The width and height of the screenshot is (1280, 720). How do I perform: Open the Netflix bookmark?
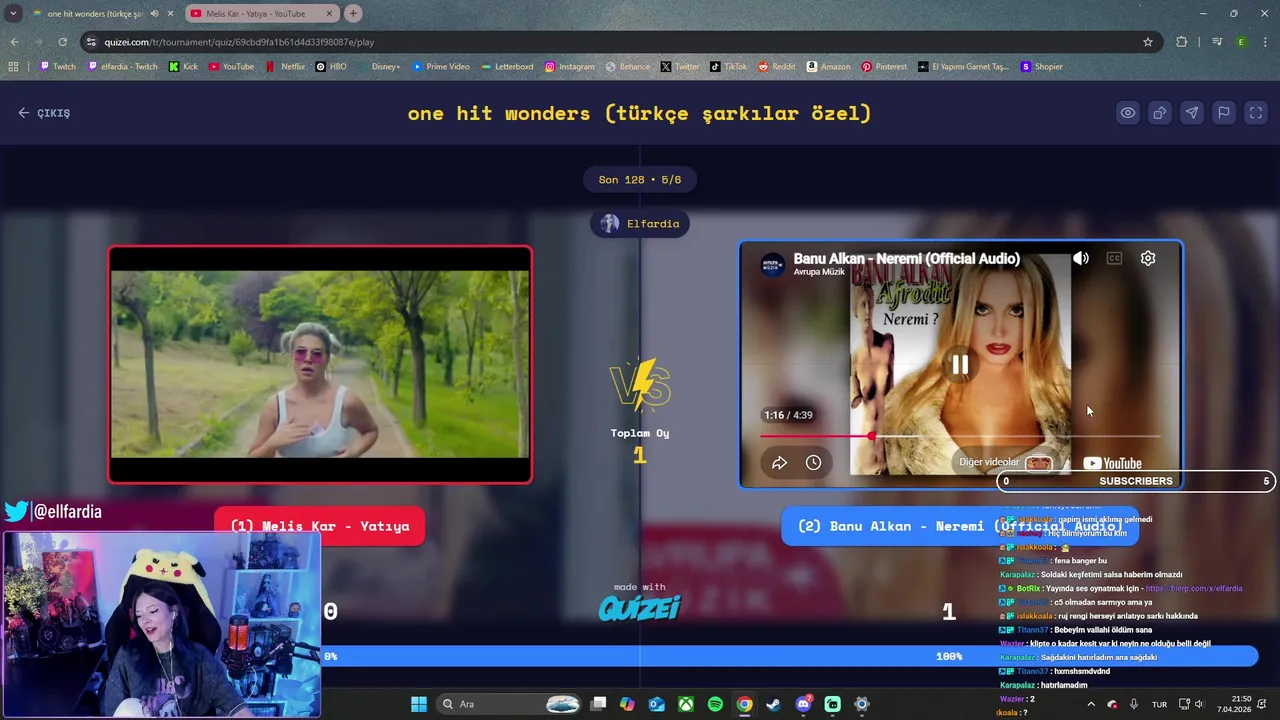point(285,67)
